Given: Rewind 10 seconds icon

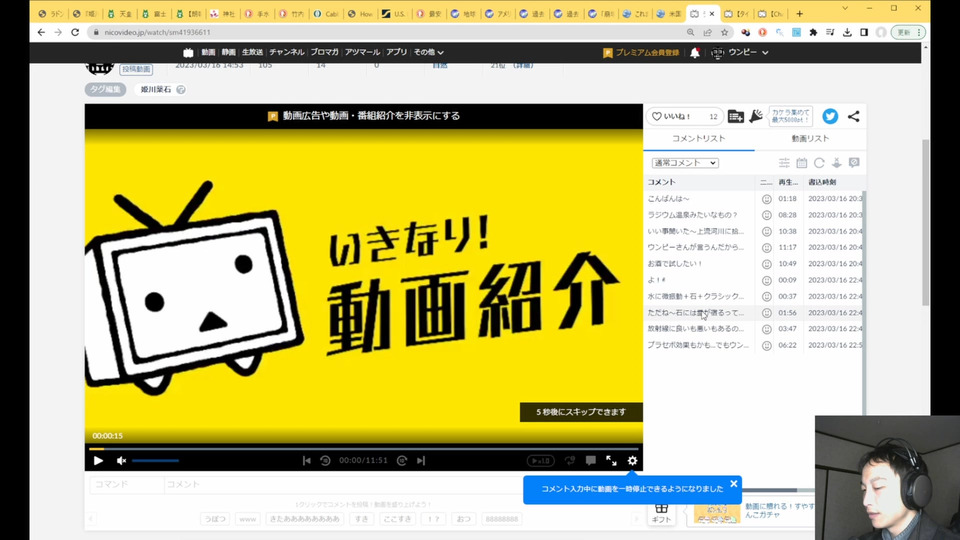Looking at the screenshot, I should (x=325, y=460).
